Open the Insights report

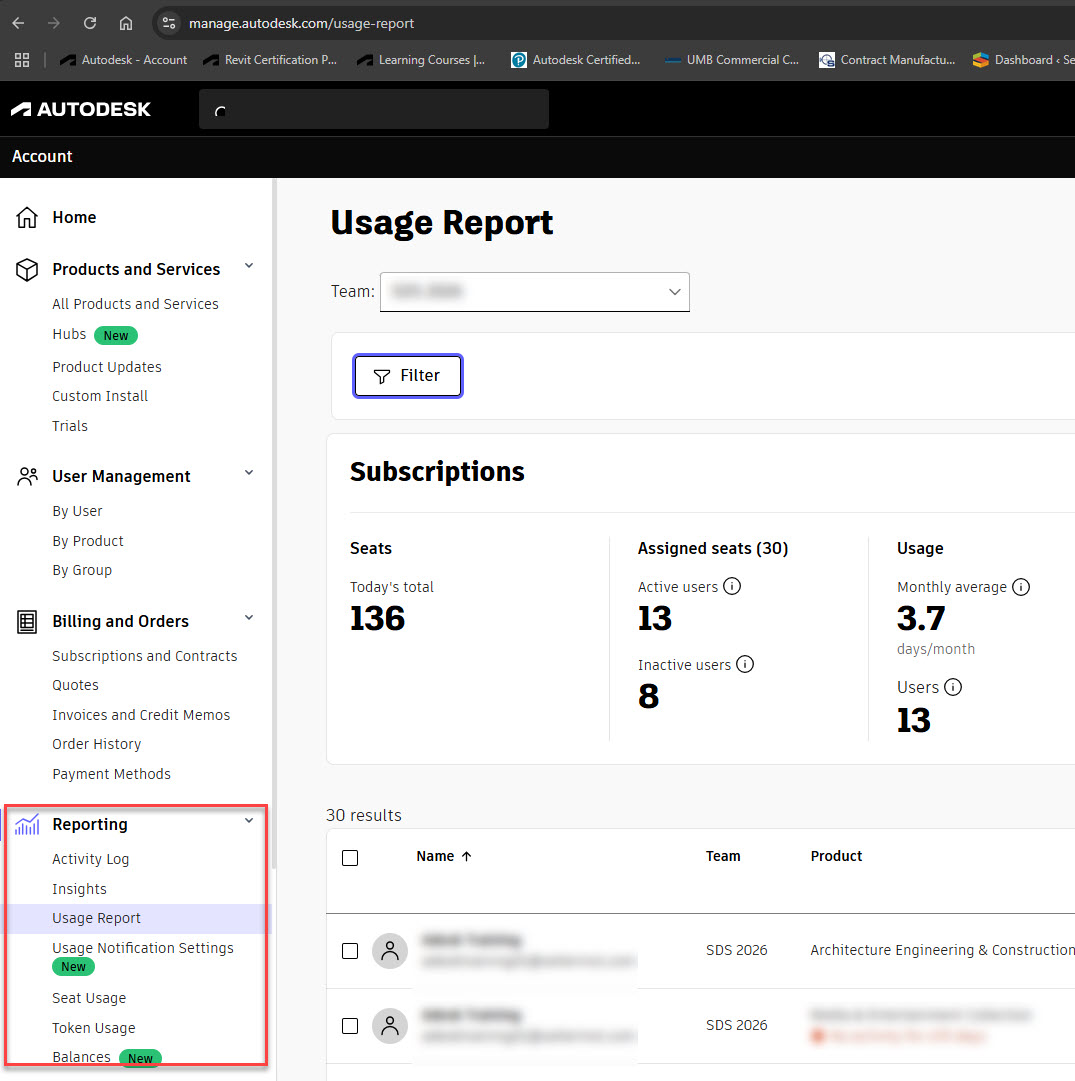(x=79, y=889)
